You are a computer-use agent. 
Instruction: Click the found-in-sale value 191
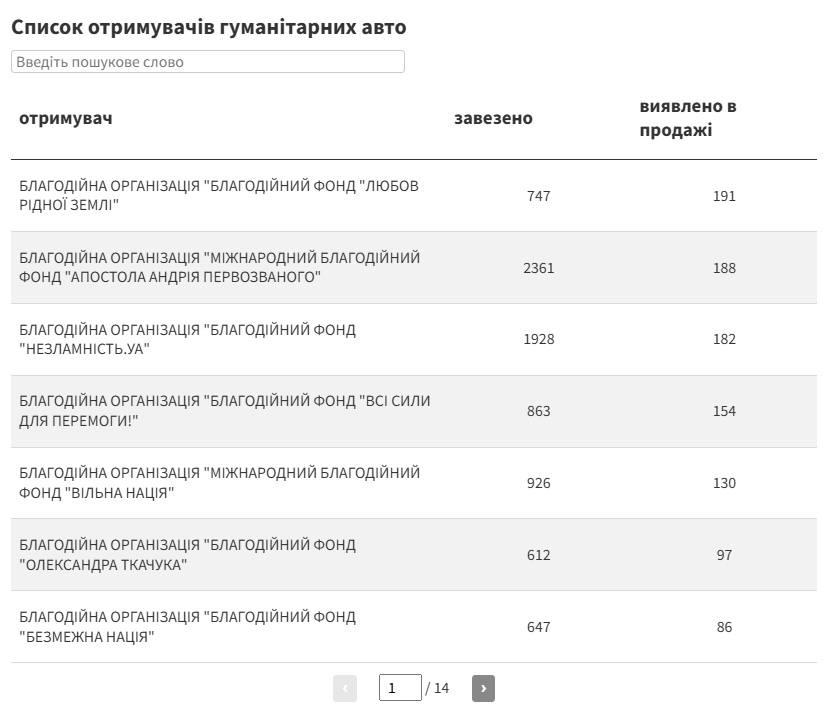click(x=724, y=196)
